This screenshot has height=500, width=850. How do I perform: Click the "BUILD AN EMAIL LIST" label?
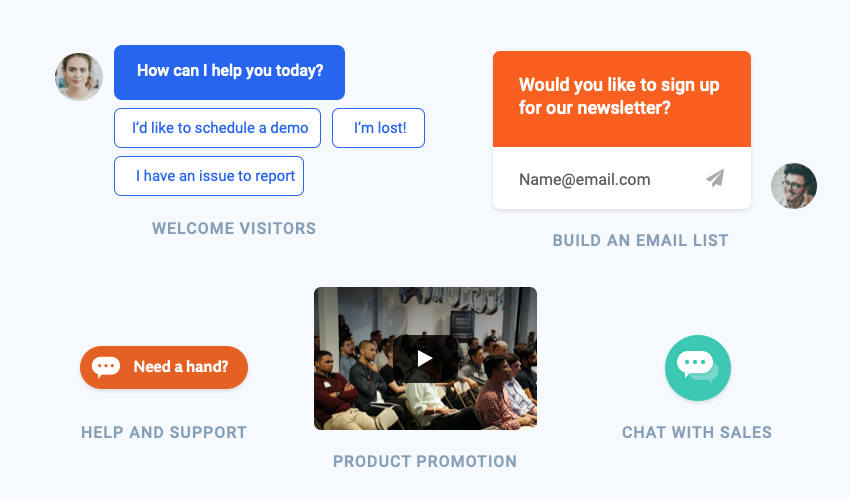[x=641, y=240]
